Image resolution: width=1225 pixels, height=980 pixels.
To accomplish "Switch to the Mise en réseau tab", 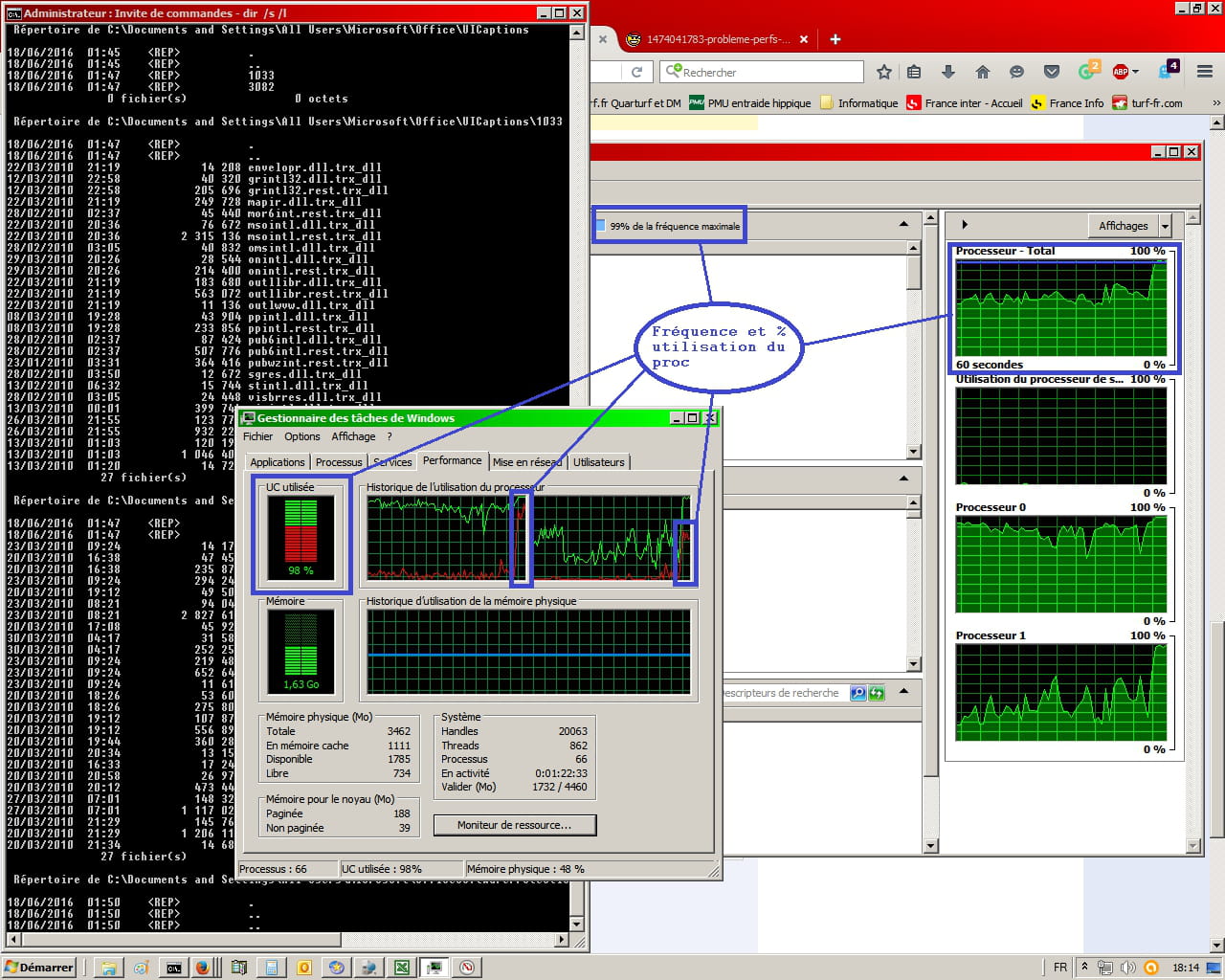I will [527, 462].
